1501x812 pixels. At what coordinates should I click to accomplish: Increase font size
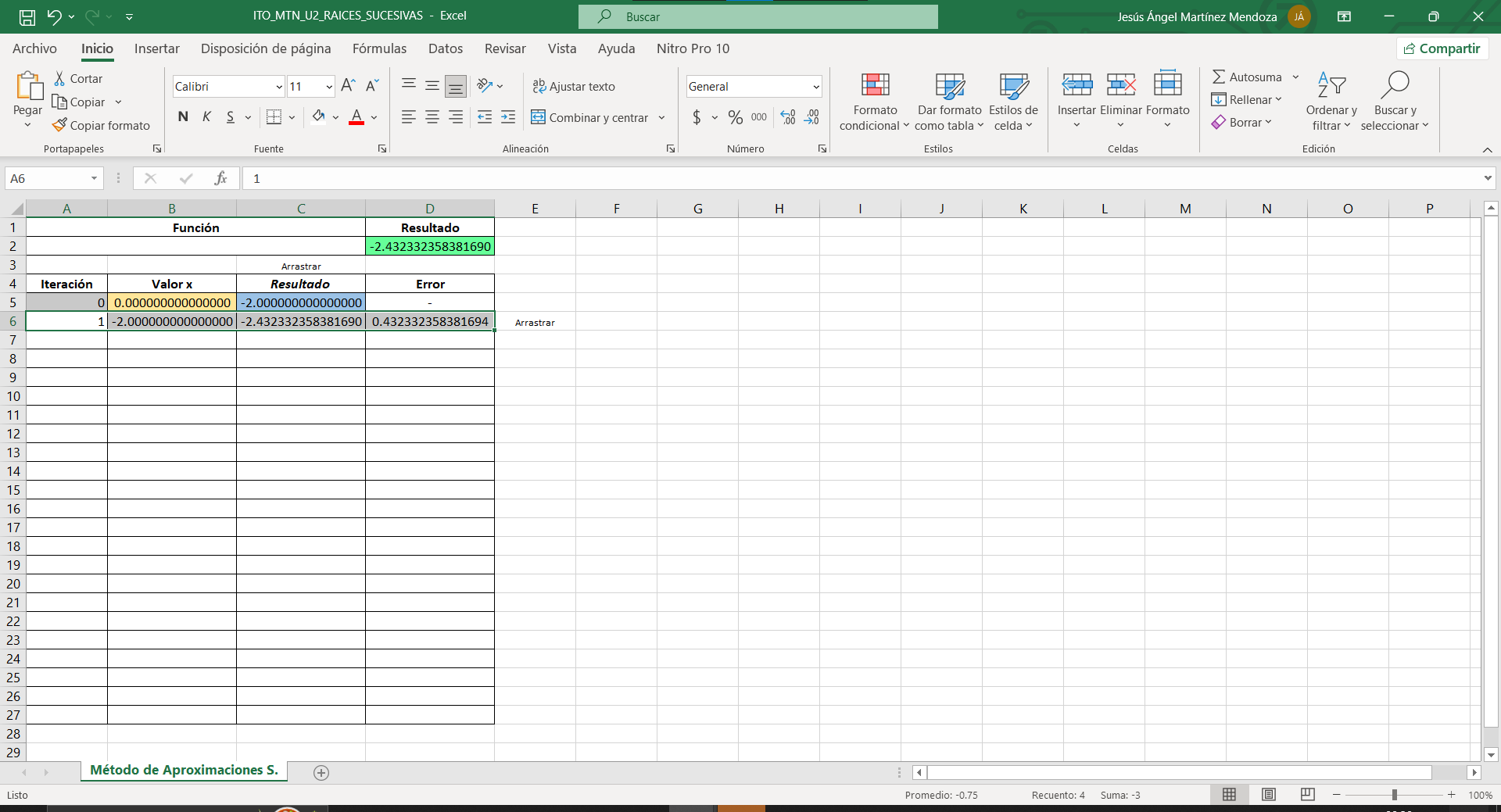(349, 86)
